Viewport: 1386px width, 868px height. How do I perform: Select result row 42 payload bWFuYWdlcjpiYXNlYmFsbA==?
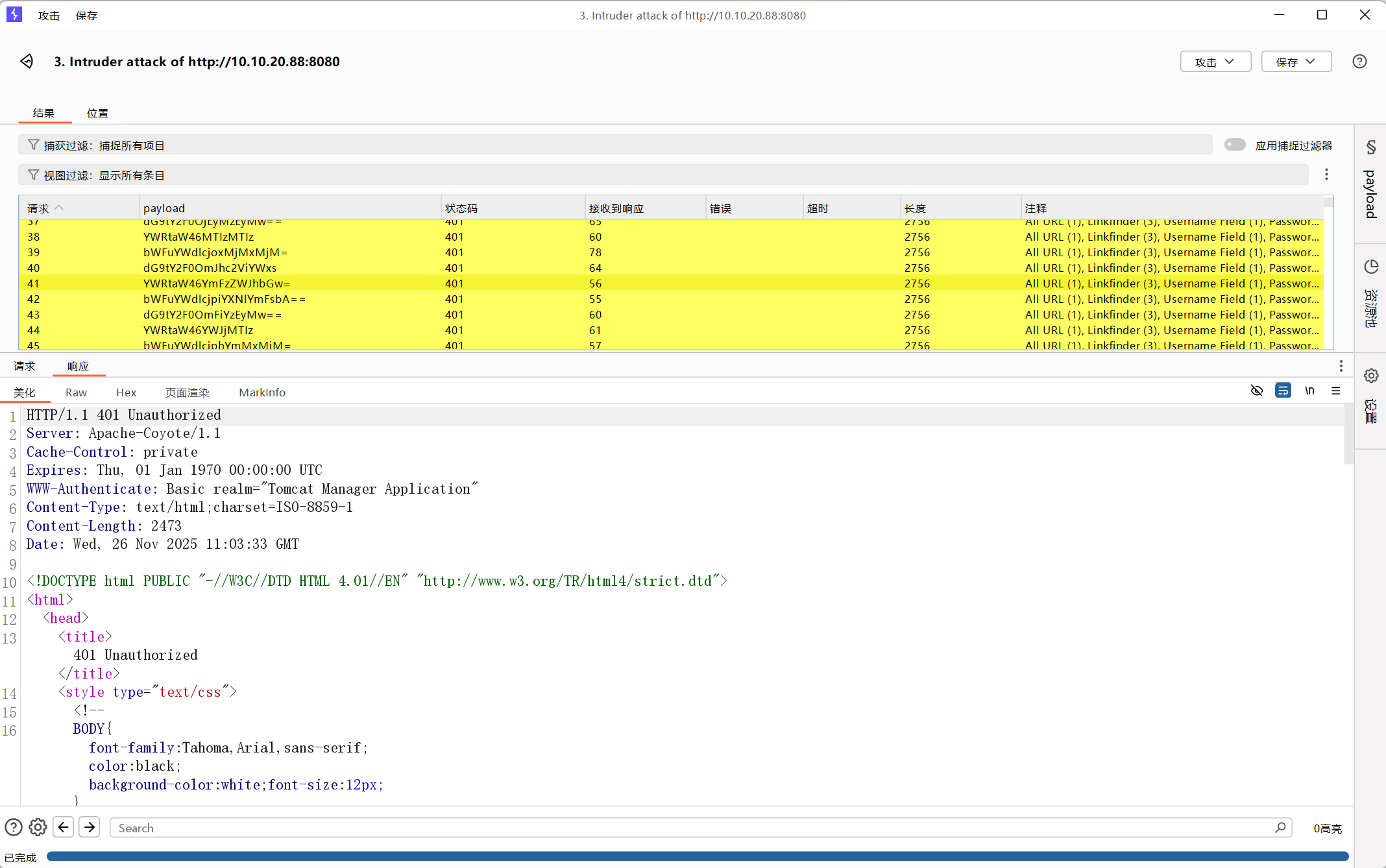pos(224,299)
